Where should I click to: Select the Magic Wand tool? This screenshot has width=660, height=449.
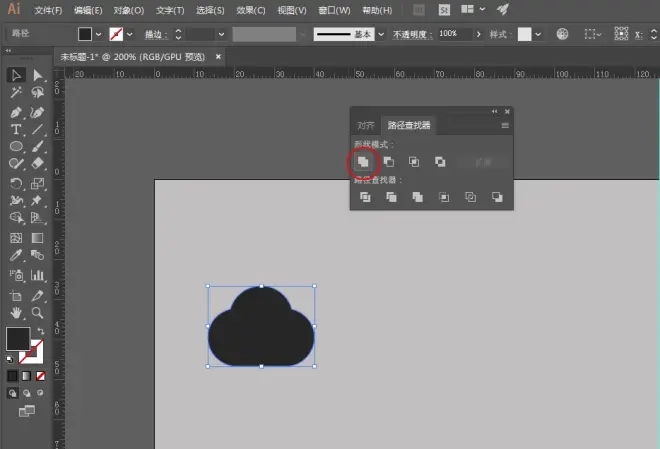pyautogui.click(x=16, y=92)
